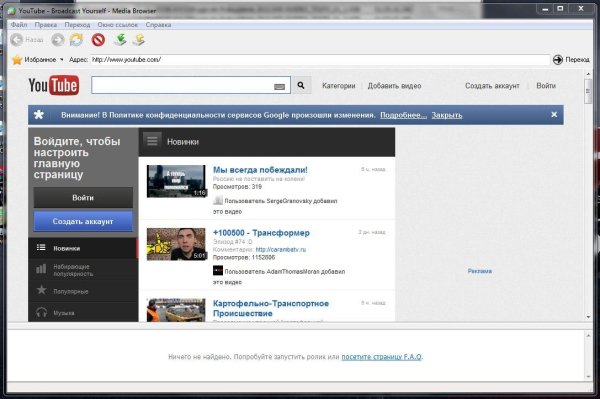This screenshot has height=399, width=600.
Task: Click Просмотров: 319 text
Action: [237, 187]
